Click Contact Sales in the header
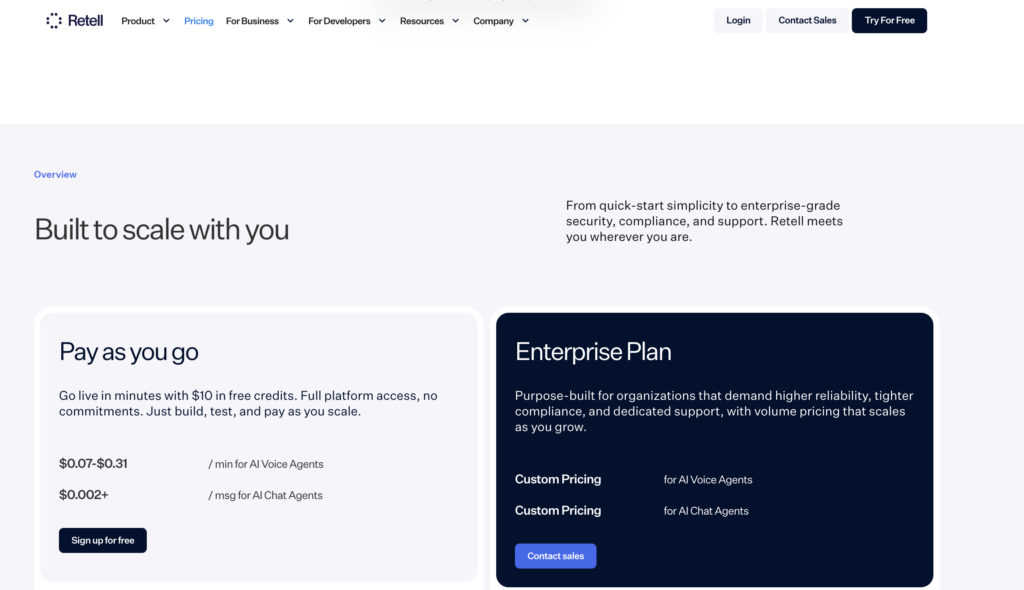 [807, 20]
